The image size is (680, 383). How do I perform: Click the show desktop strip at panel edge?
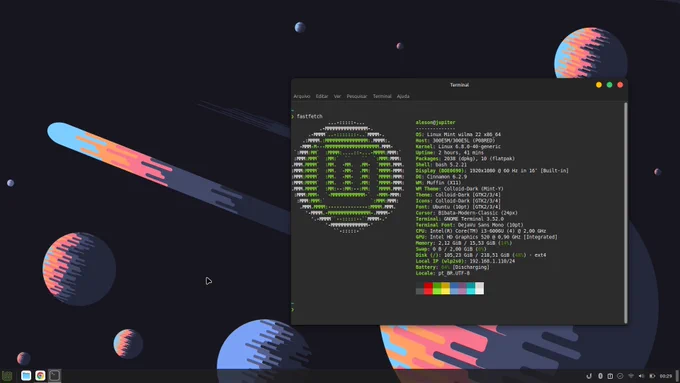click(x=677, y=376)
